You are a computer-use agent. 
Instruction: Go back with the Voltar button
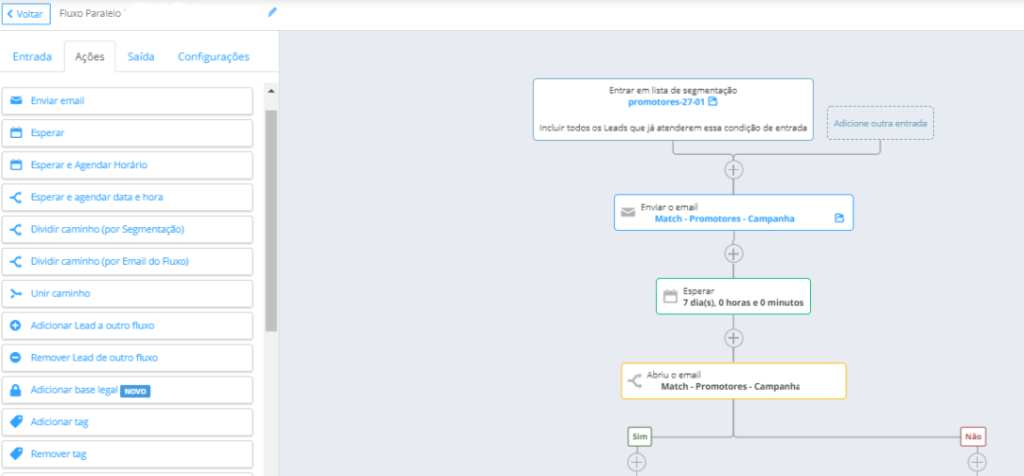point(26,14)
